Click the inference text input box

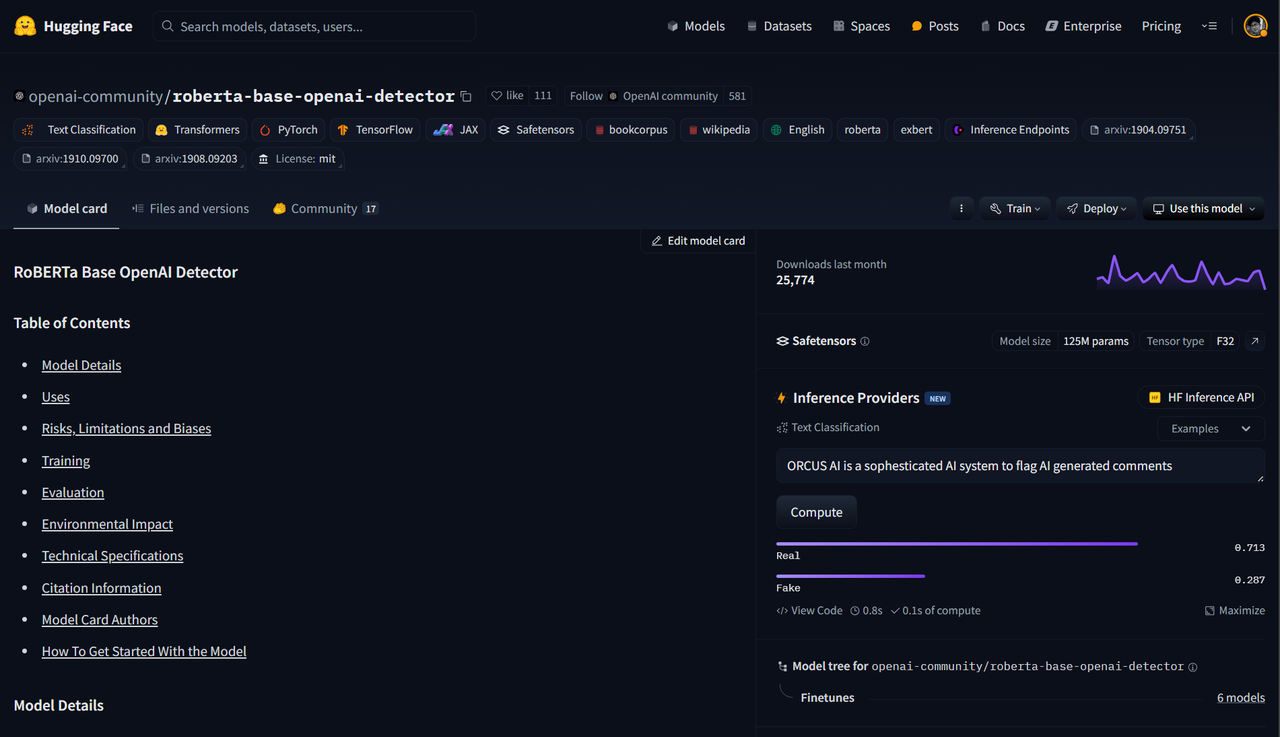coord(1020,466)
